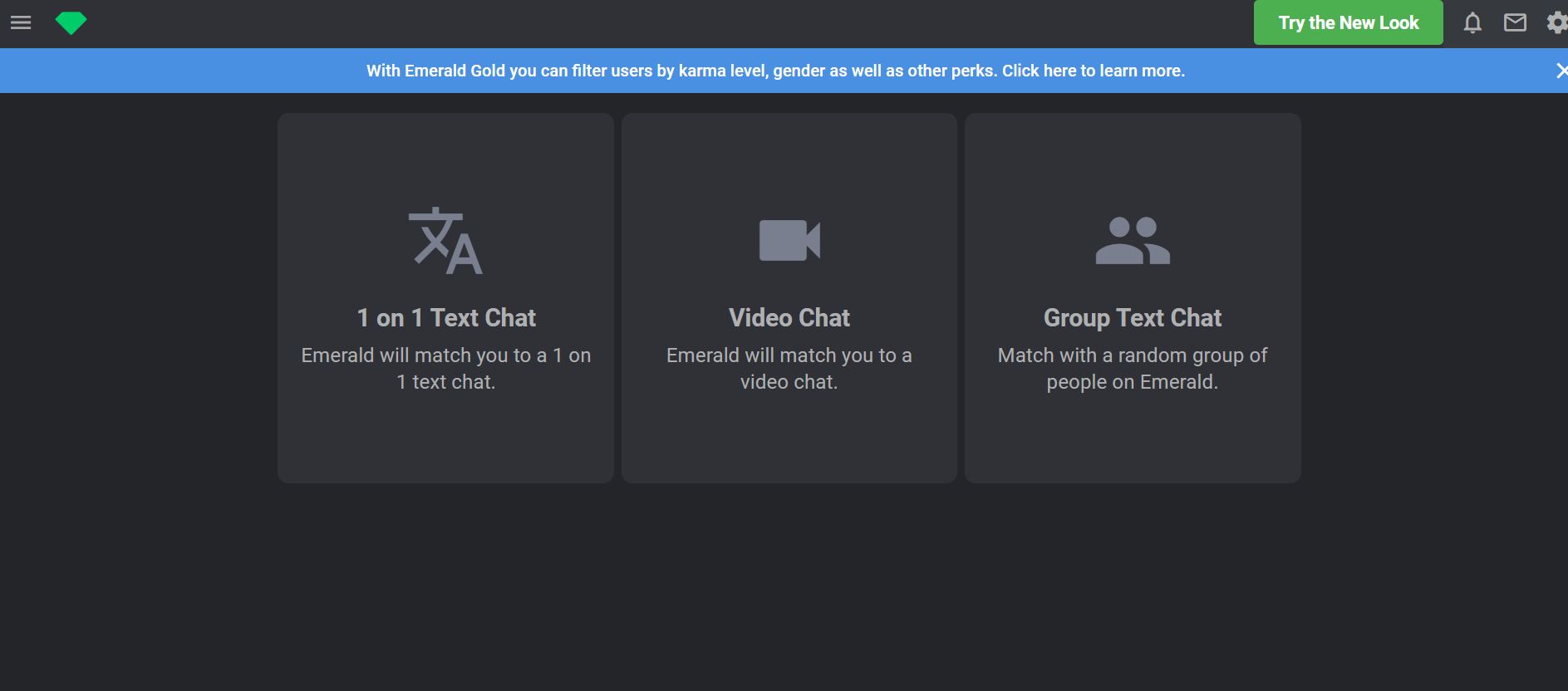Click 'Match with a random group' description
1568x691 pixels.
[1133, 369]
